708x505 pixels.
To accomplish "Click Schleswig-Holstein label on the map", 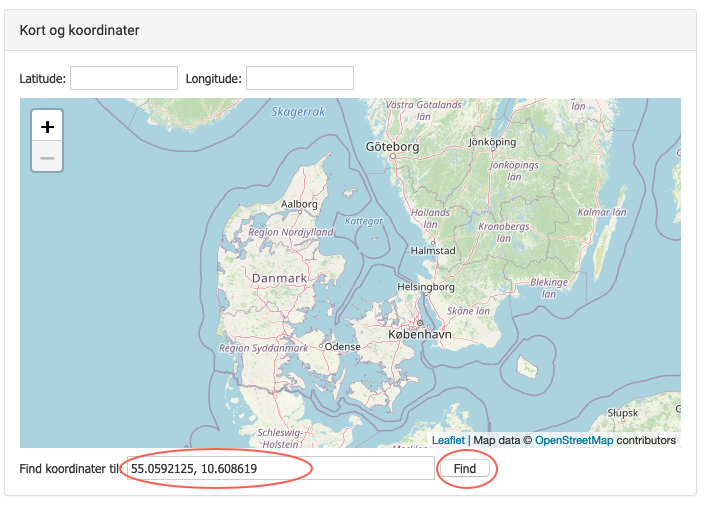I will tap(280, 438).
